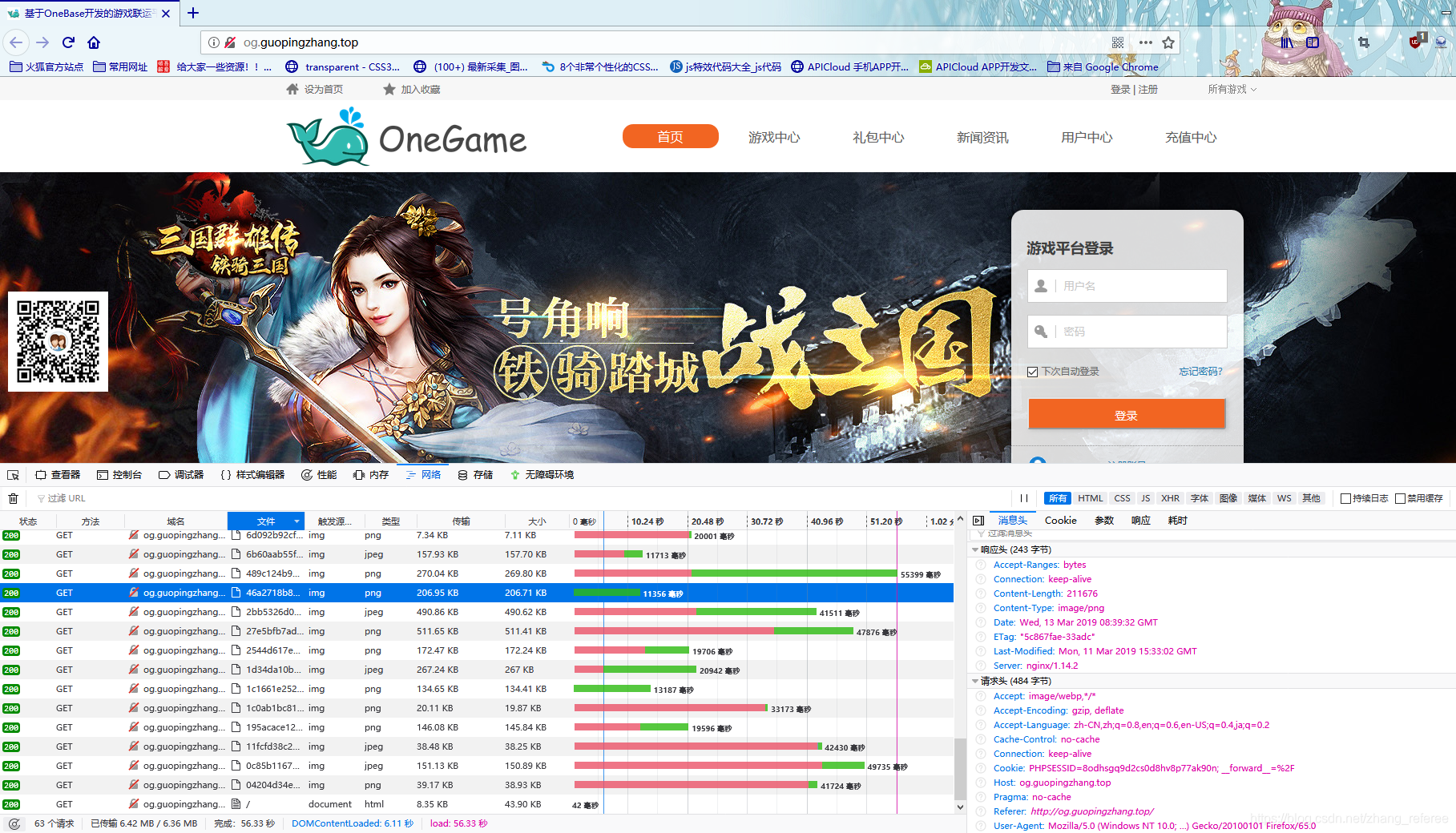
Task: Open the 响应 details tab
Action: 1140,521
